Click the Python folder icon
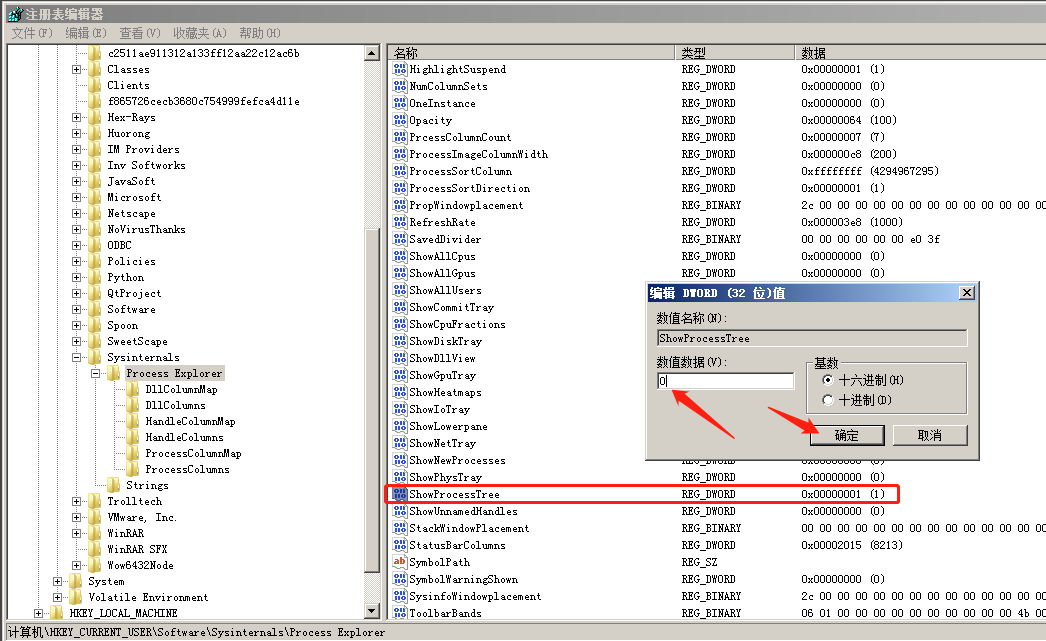The width and height of the screenshot is (1046, 641). click(95, 277)
